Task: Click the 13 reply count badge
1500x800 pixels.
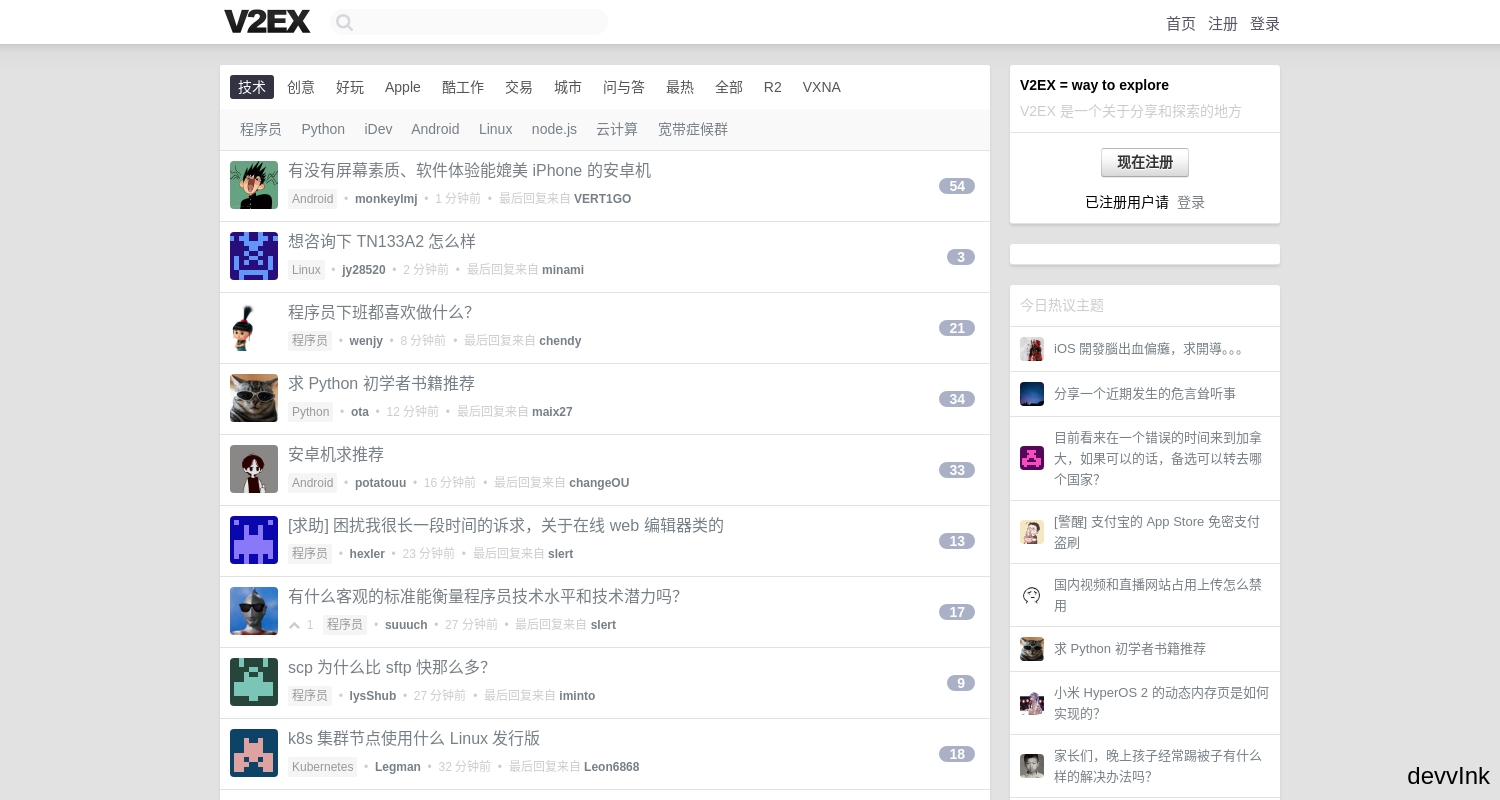Action: pyautogui.click(x=957, y=541)
